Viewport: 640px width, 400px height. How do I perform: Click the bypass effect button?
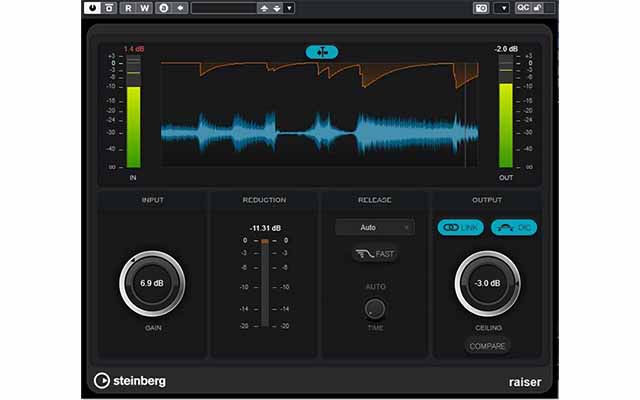[x=109, y=8]
